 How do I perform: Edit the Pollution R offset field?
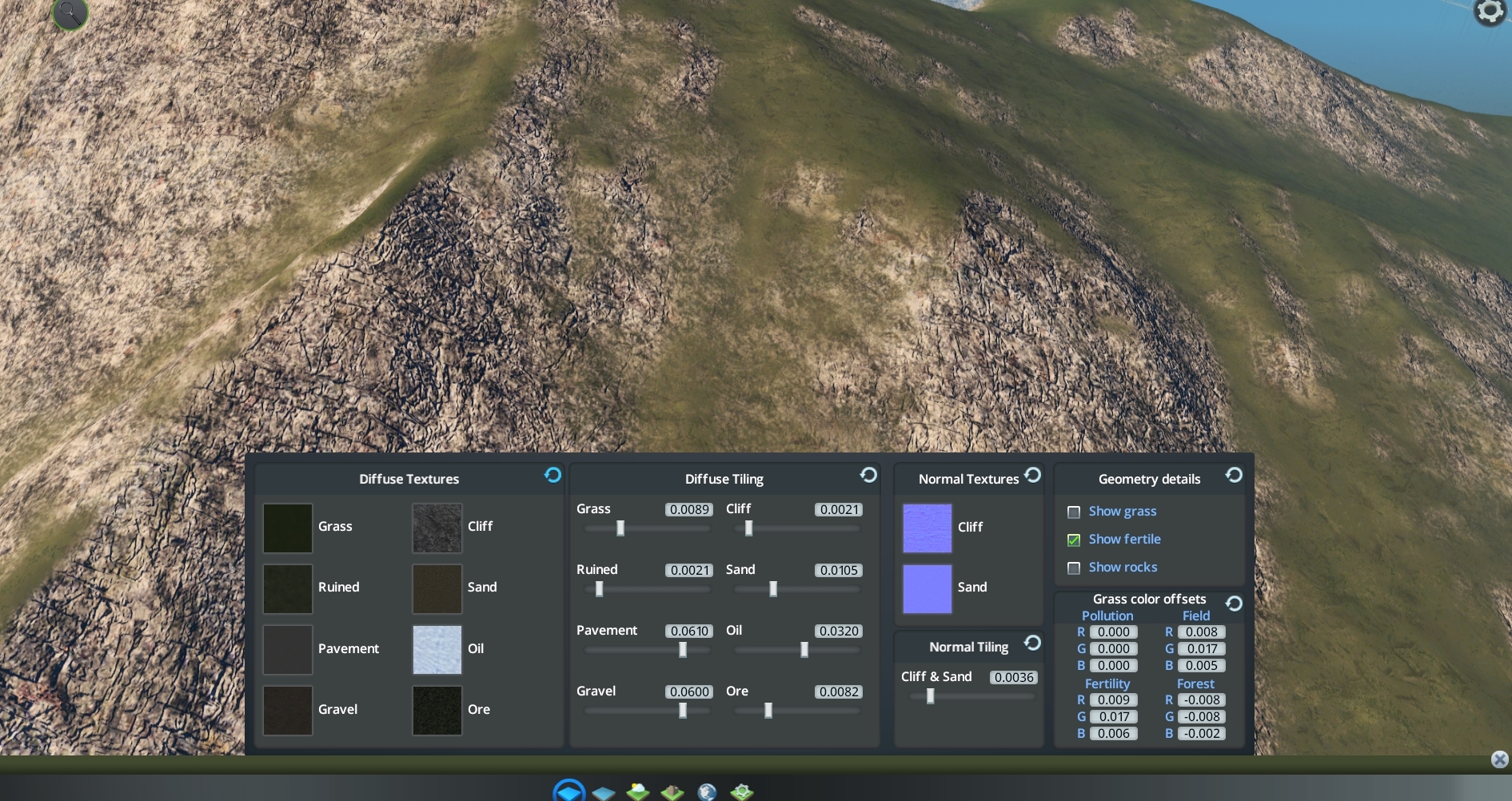(x=1114, y=632)
